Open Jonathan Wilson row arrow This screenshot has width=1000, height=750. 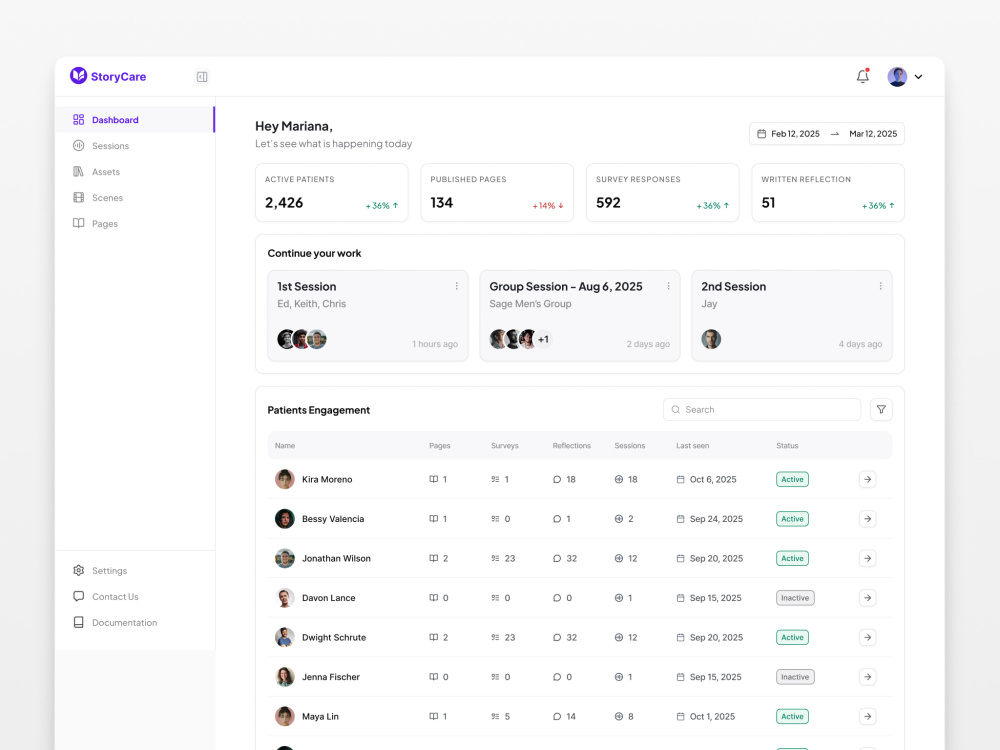pyautogui.click(x=867, y=559)
